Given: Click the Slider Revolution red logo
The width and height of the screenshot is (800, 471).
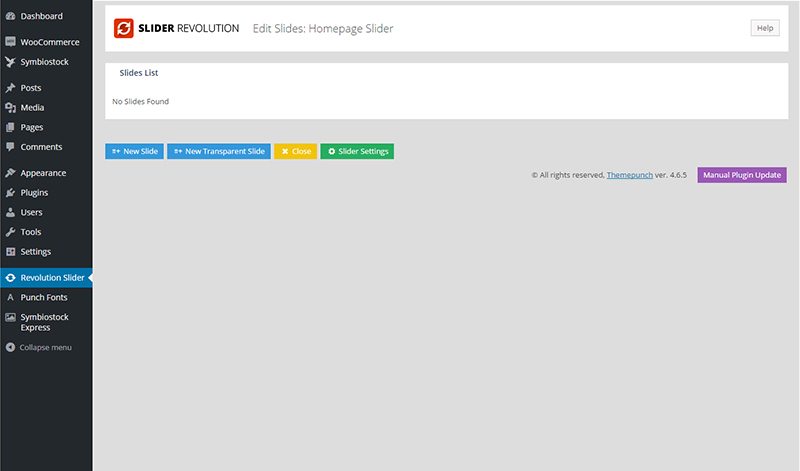Looking at the screenshot, I should (123, 29).
